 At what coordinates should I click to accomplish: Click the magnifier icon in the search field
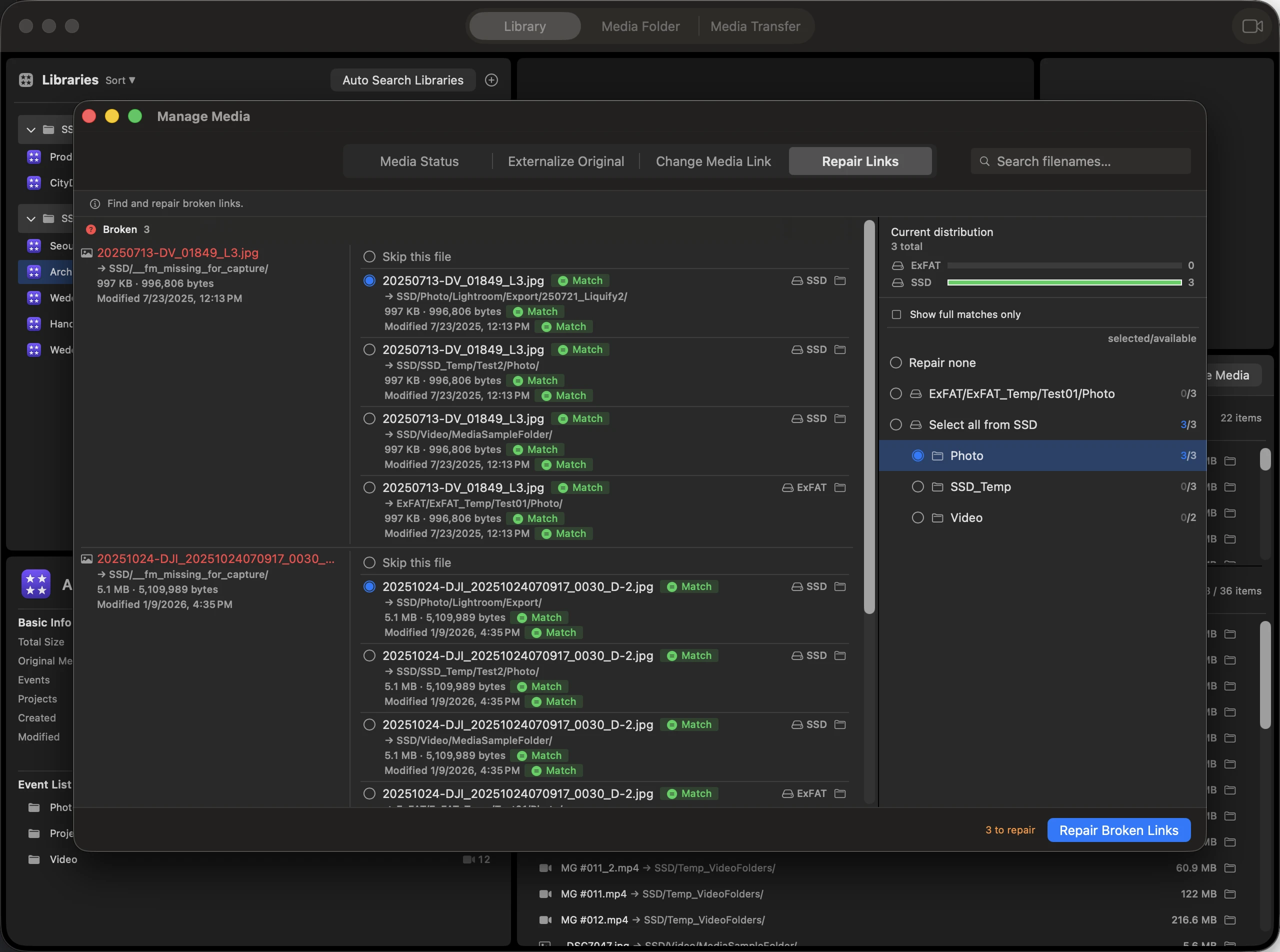985,161
